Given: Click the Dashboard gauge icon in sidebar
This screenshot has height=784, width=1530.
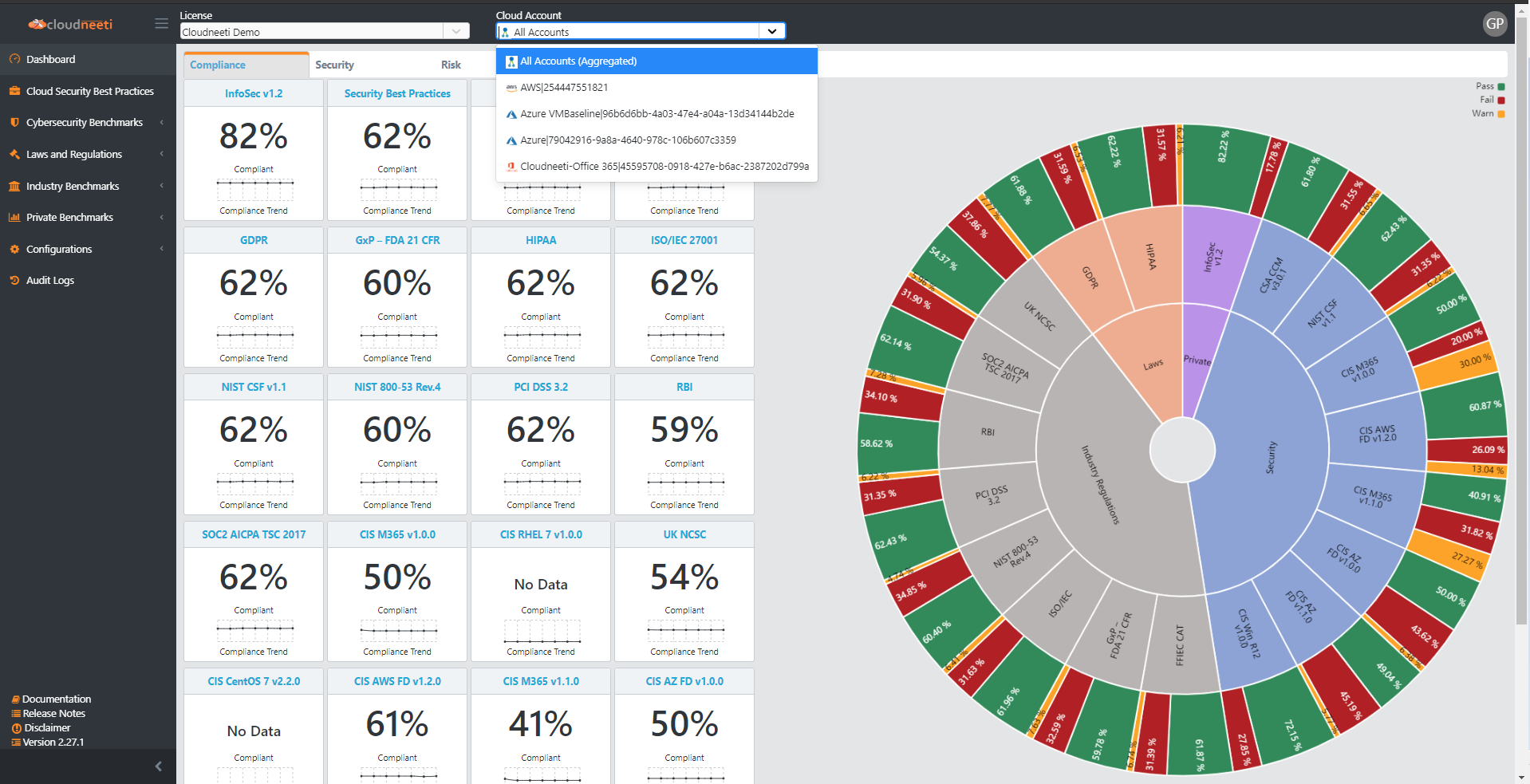Looking at the screenshot, I should (14, 59).
